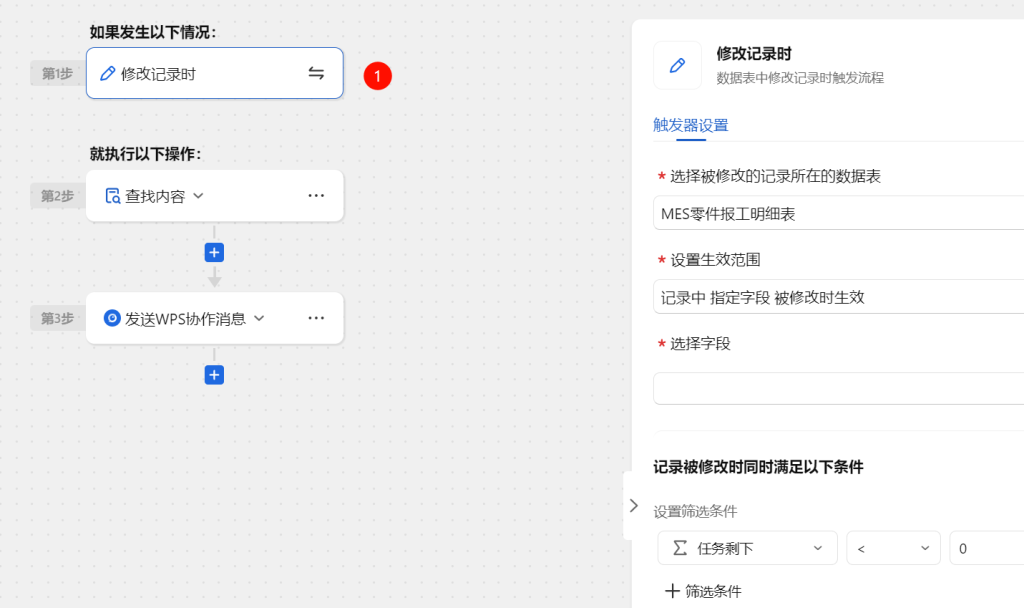Select the 修改记录时 trigger step card
The image size is (1024, 608).
(x=214, y=73)
